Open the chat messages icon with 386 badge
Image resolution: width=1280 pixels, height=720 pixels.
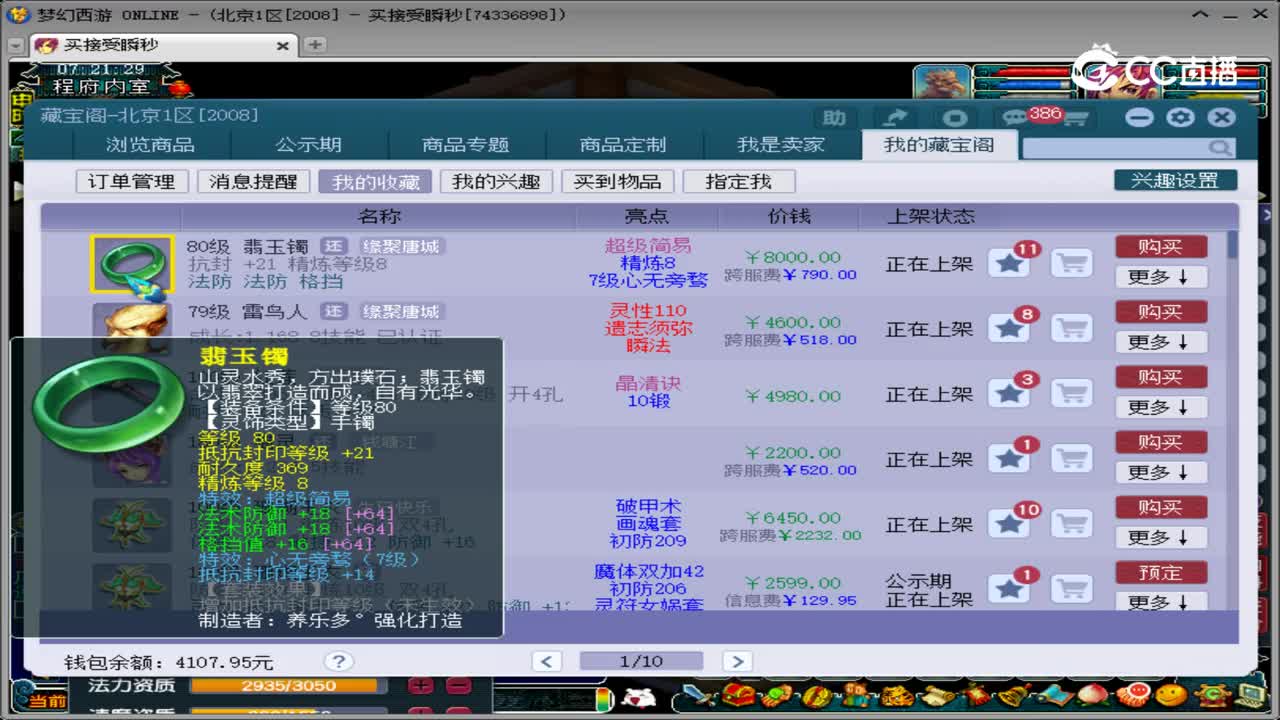1014,118
